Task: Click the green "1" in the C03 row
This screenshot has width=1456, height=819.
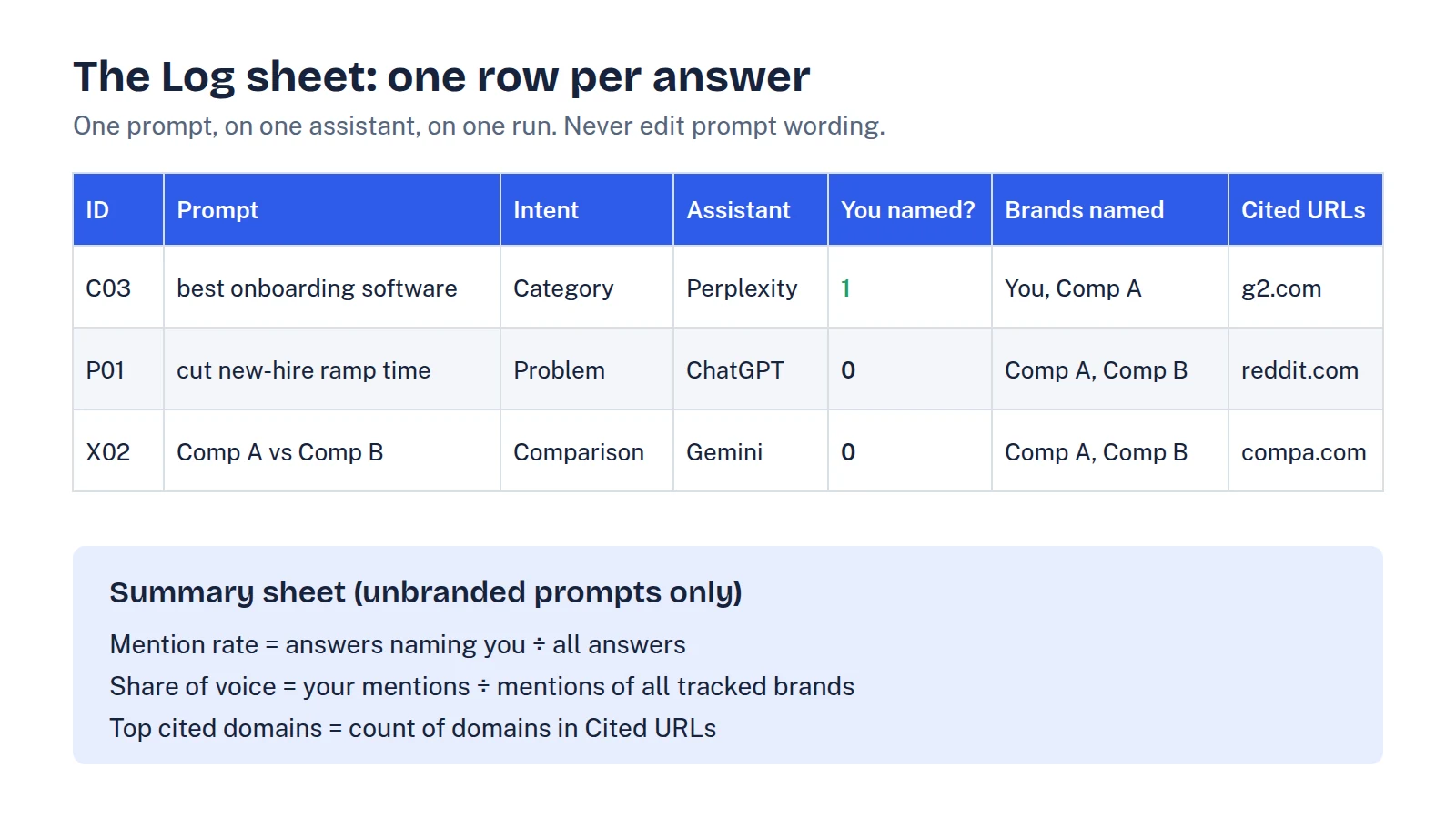Action: [x=845, y=288]
